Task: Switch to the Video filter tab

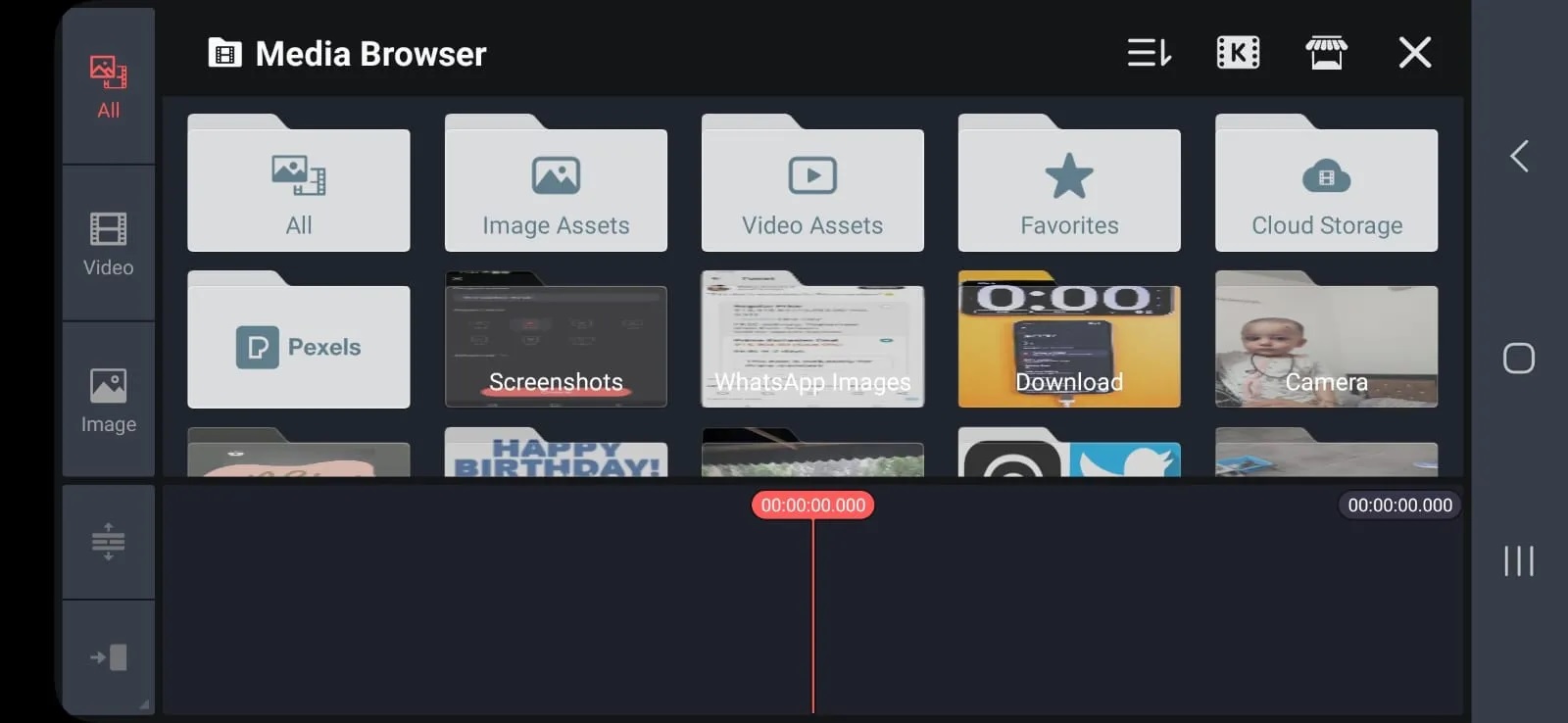Action: pyautogui.click(x=108, y=244)
